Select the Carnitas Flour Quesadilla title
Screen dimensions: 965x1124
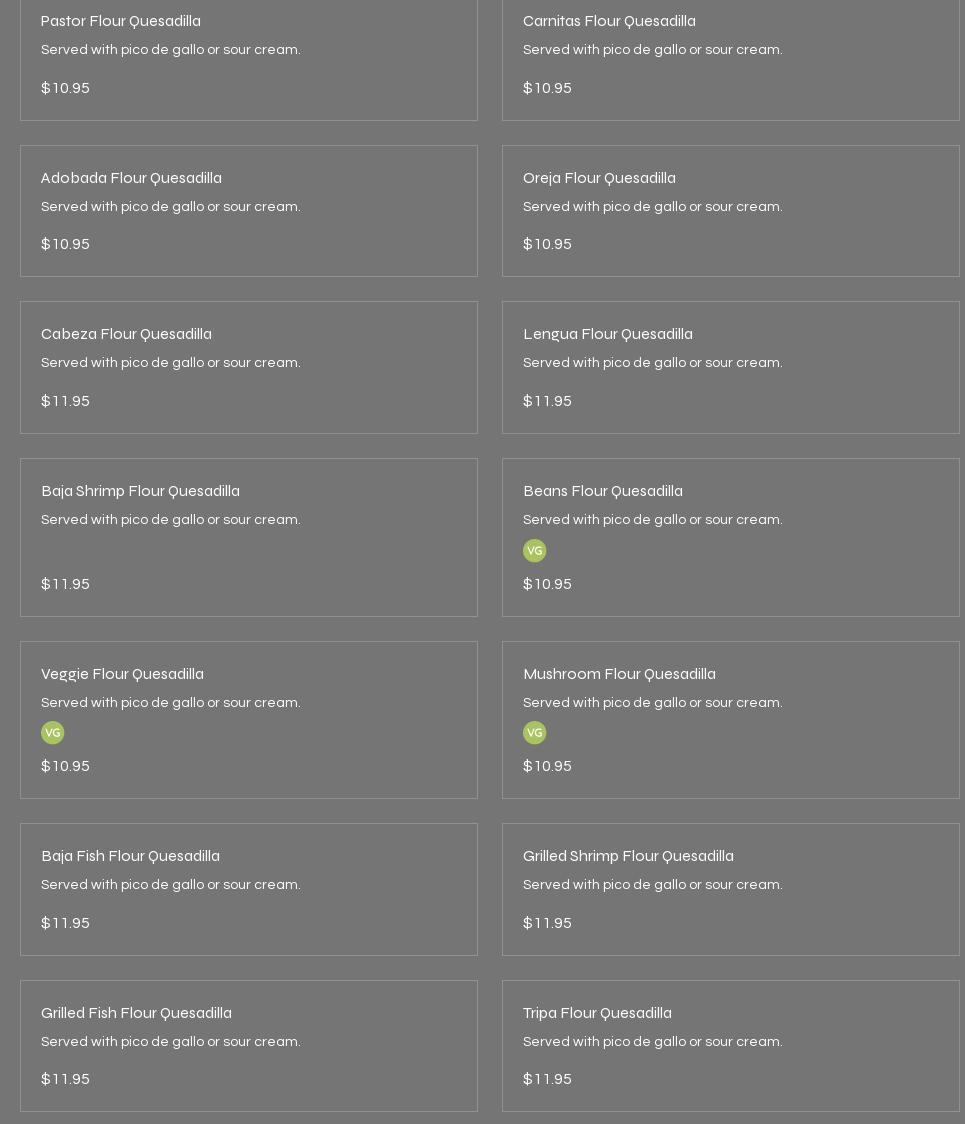click(x=609, y=21)
